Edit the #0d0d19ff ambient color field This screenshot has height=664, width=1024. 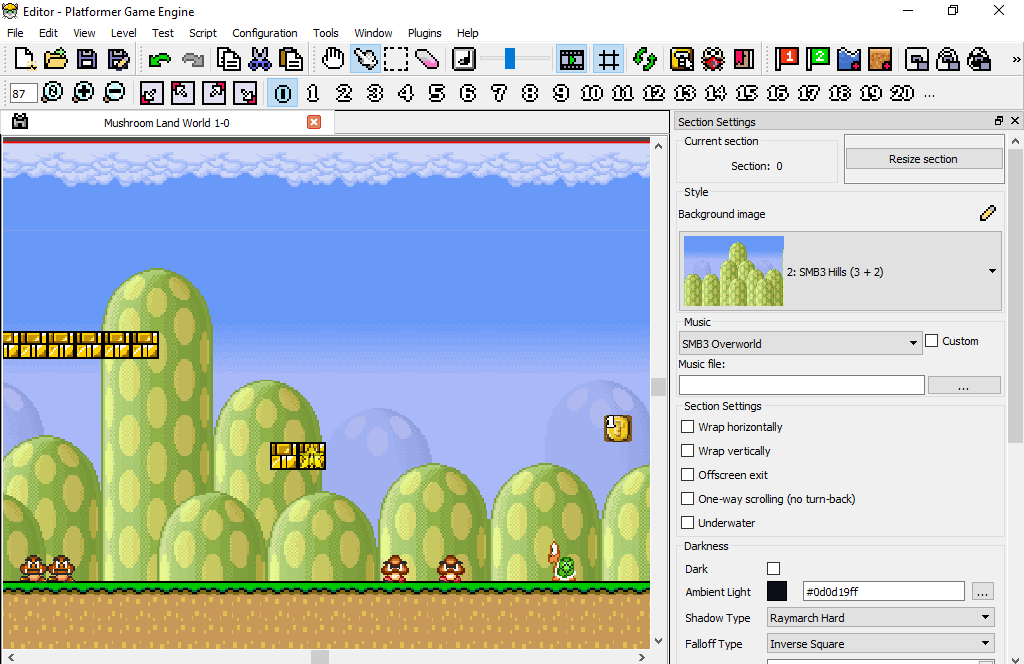pyautogui.click(x=884, y=592)
